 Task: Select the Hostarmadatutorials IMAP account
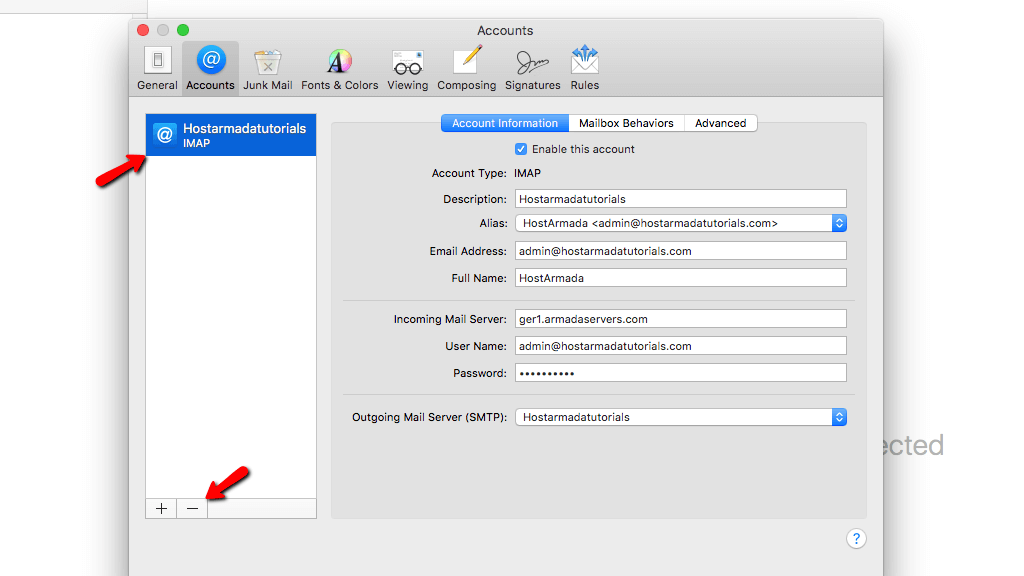[x=230, y=134]
